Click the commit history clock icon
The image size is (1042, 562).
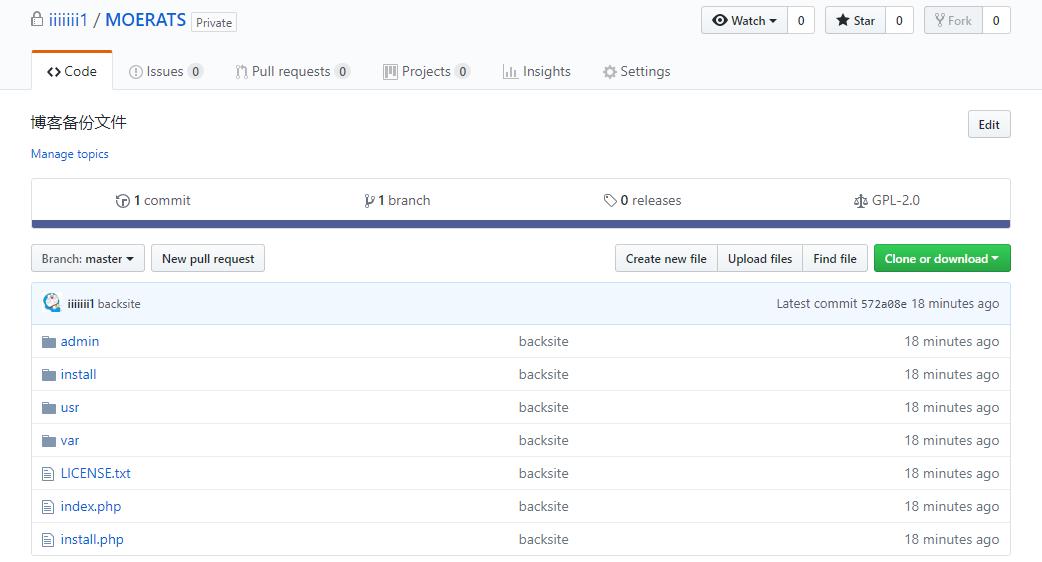[122, 201]
